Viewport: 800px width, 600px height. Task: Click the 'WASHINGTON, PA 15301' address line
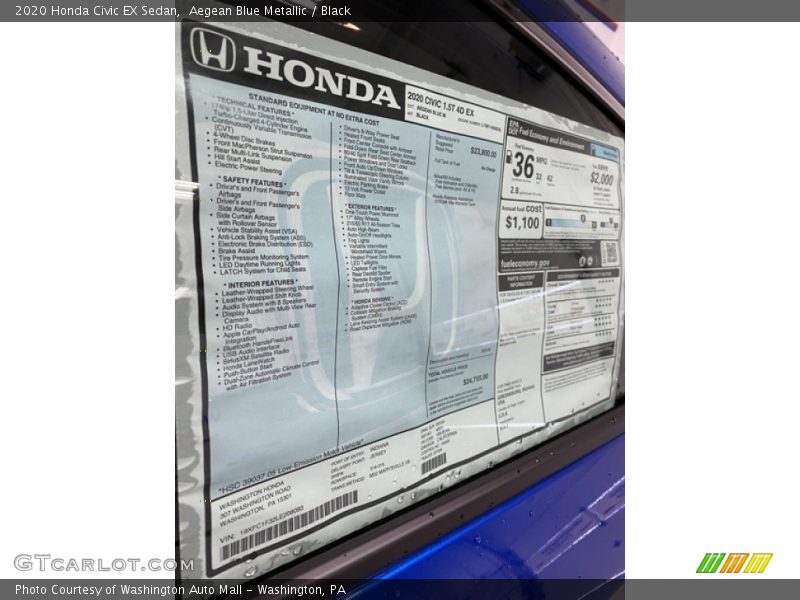click(x=256, y=511)
